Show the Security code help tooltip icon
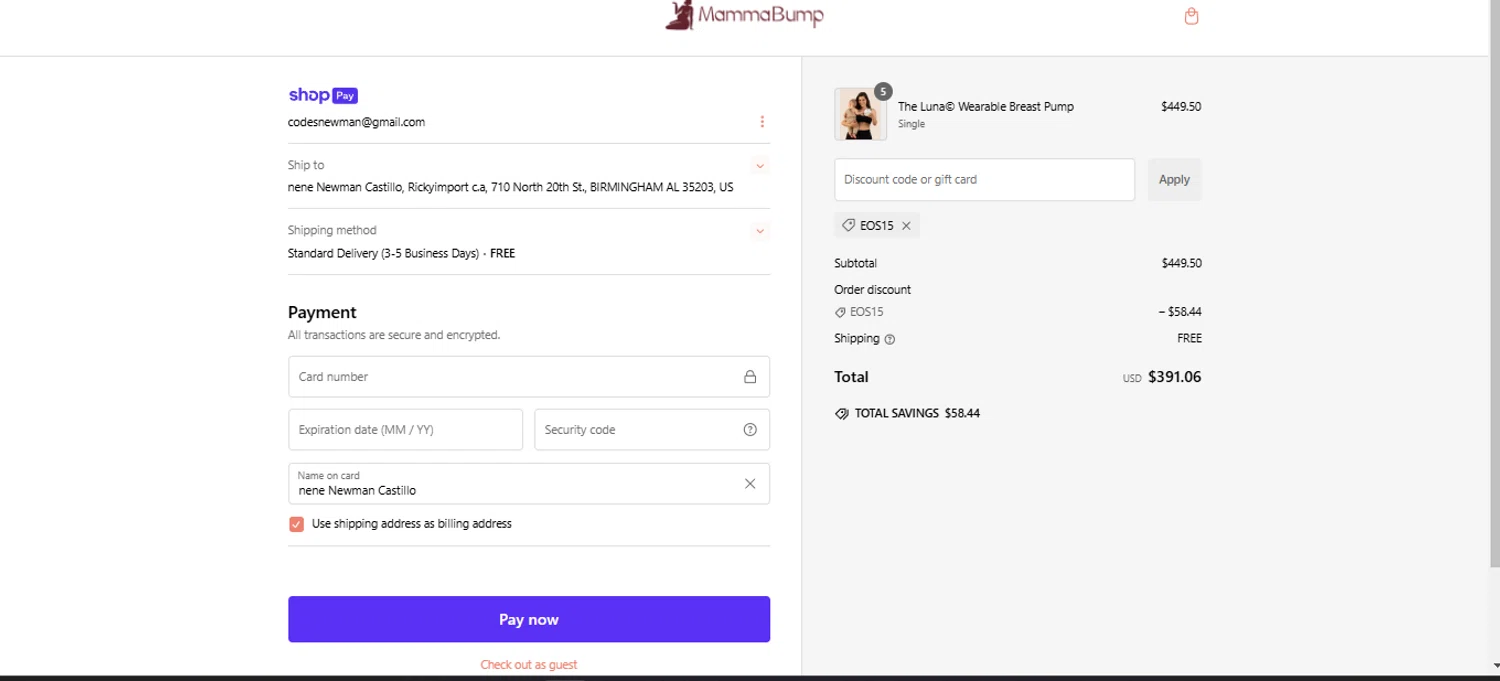Screen dimensions: 1500x681 point(750,430)
